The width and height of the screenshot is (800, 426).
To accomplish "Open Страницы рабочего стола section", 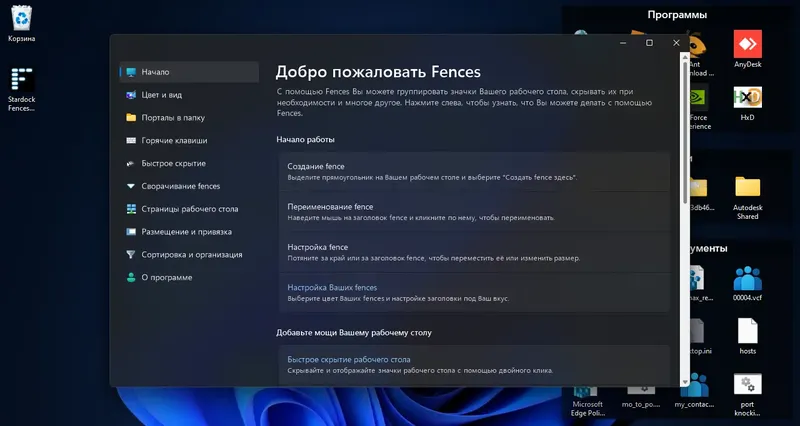I will [189, 209].
